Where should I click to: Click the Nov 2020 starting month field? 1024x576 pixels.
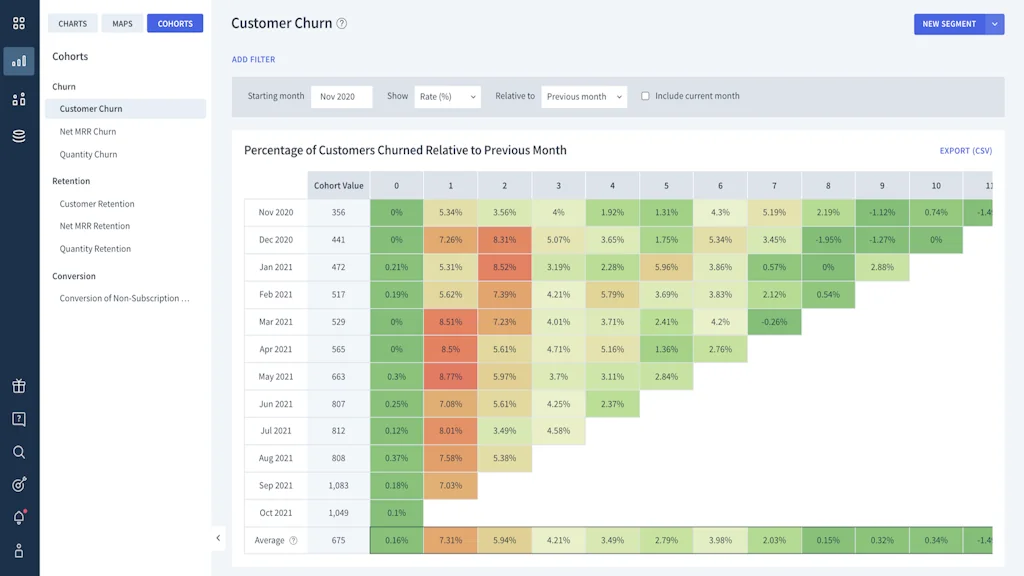point(340,96)
